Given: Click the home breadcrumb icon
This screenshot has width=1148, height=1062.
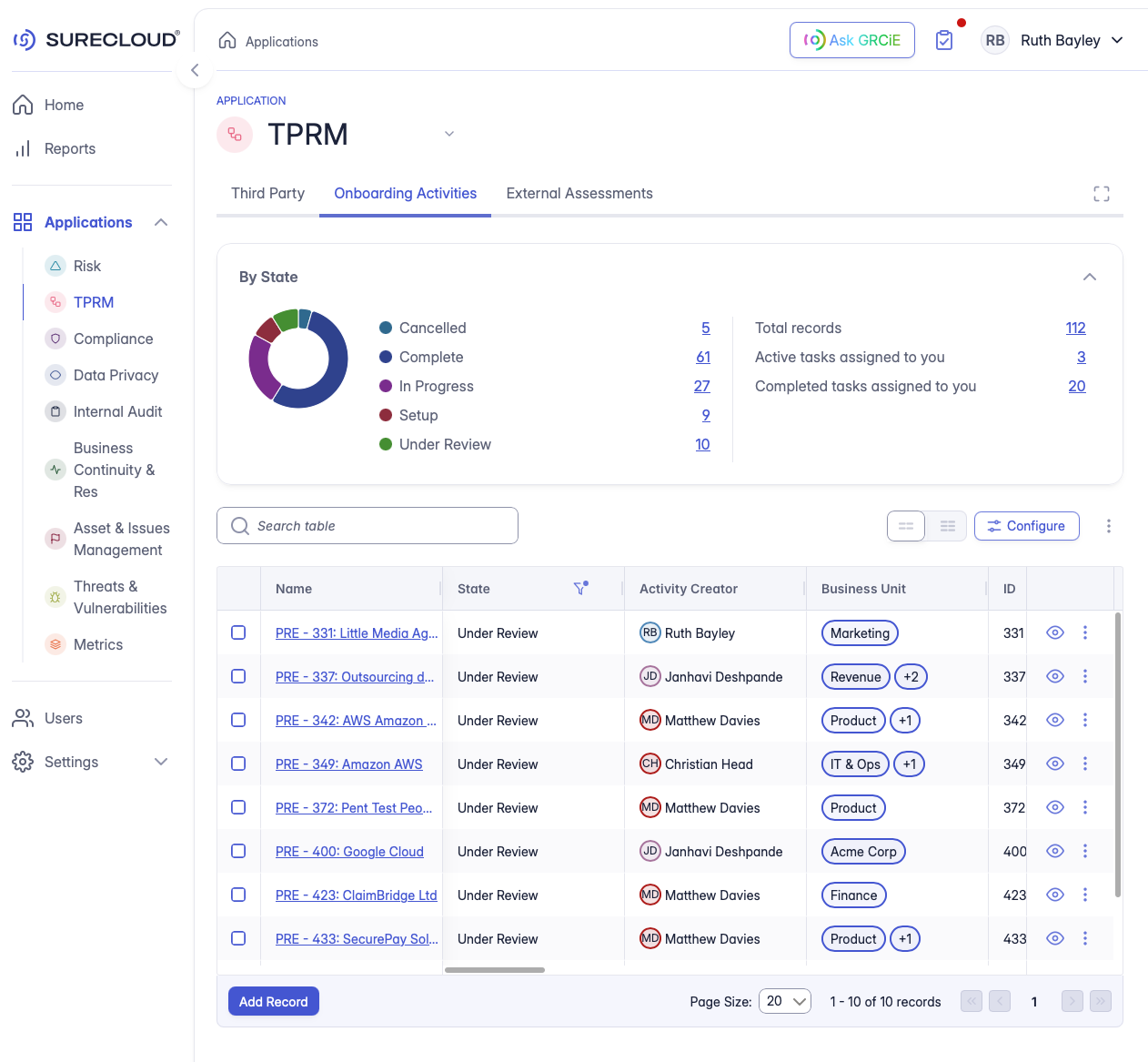Looking at the screenshot, I should click(x=227, y=41).
